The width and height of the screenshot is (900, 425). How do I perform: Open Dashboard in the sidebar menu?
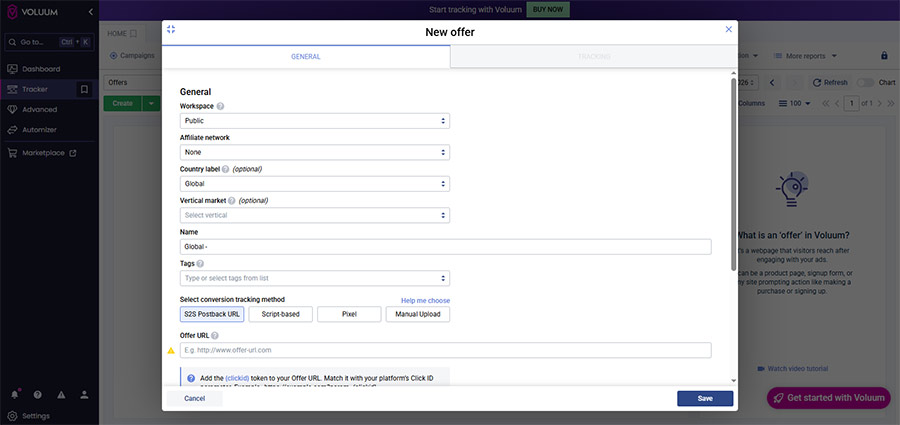coord(42,69)
